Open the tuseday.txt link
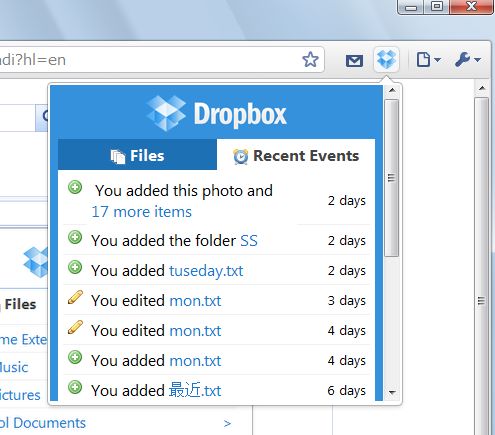This screenshot has height=435, width=495. coord(206,271)
